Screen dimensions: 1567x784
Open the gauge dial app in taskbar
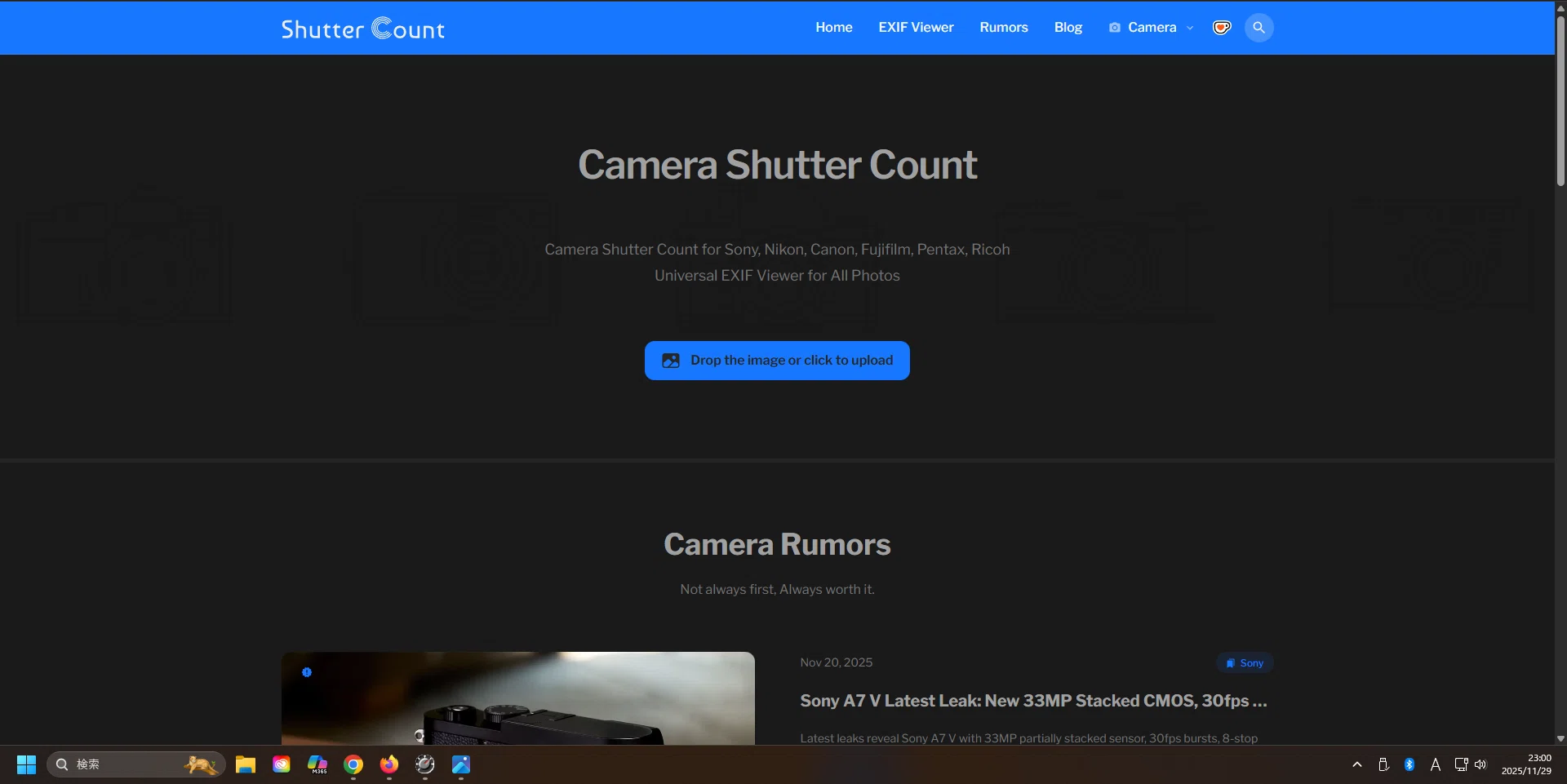[425, 764]
